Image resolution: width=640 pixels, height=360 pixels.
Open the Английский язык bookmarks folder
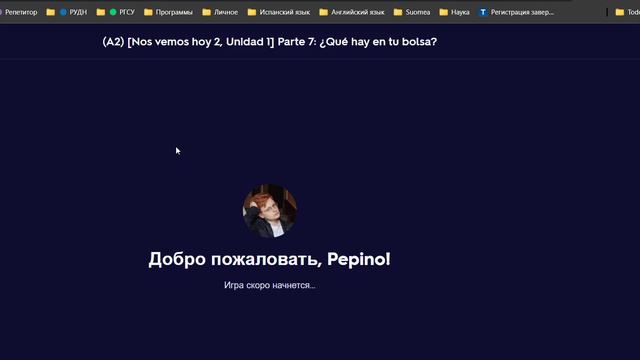tap(352, 12)
